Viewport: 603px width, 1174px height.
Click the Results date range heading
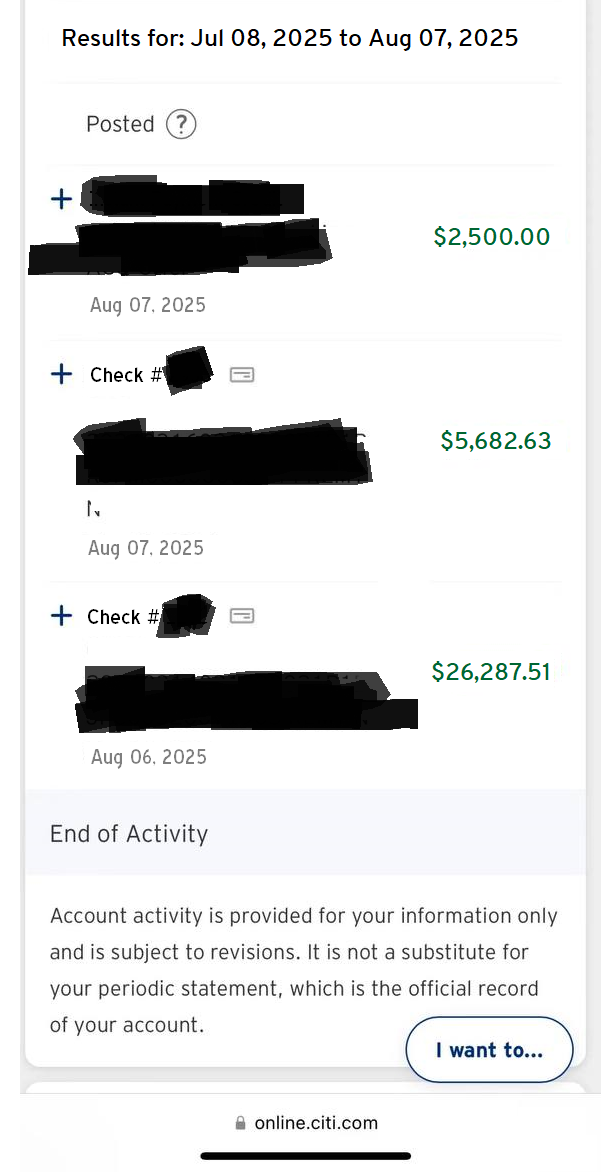[x=290, y=39]
